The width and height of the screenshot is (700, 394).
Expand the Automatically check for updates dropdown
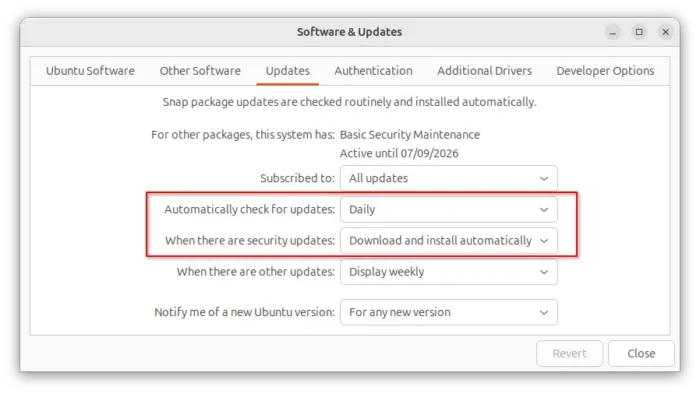(449, 210)
